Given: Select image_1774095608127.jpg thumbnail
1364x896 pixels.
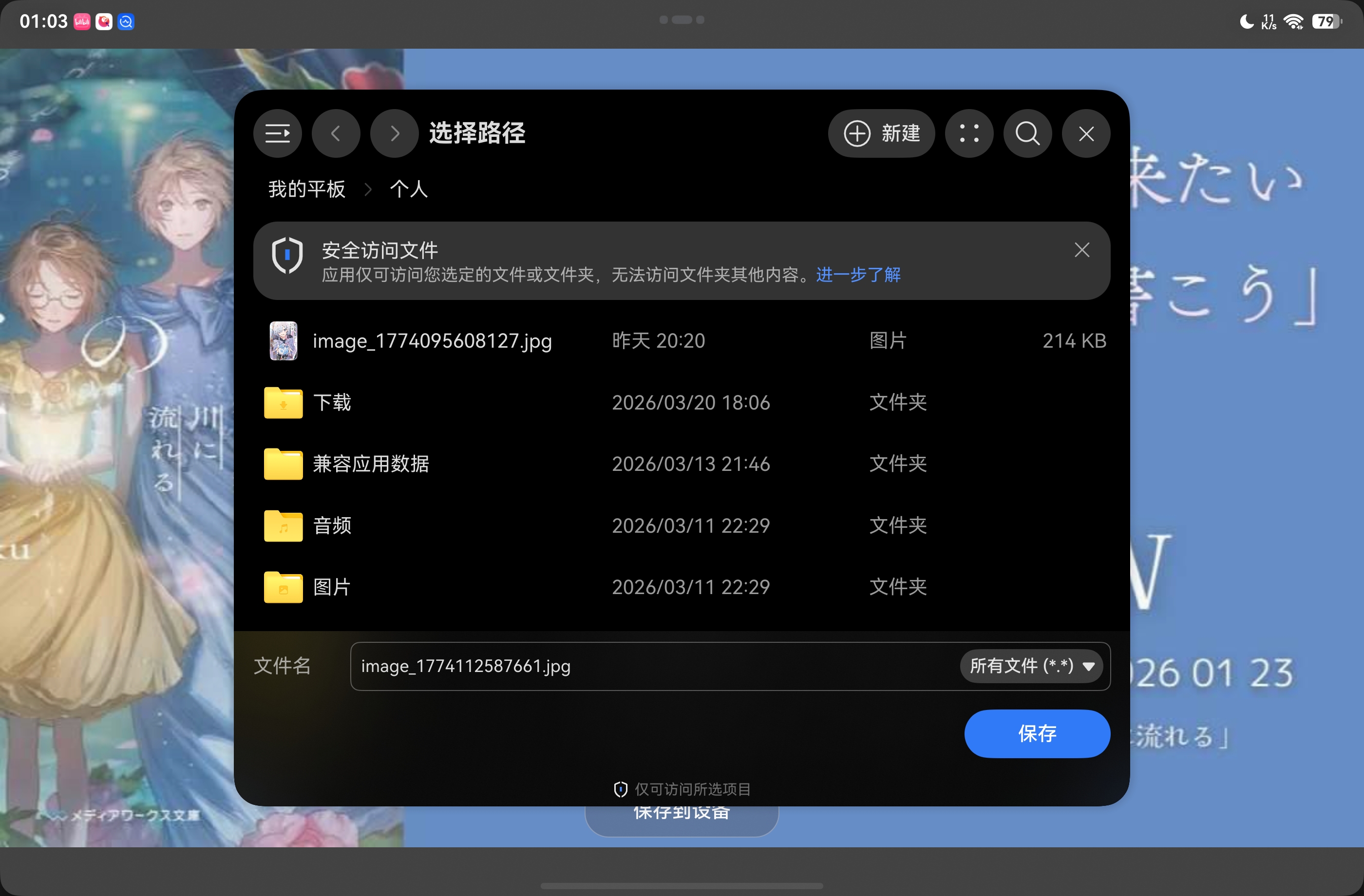Looking at the screenshot, I should coord(283,341).
